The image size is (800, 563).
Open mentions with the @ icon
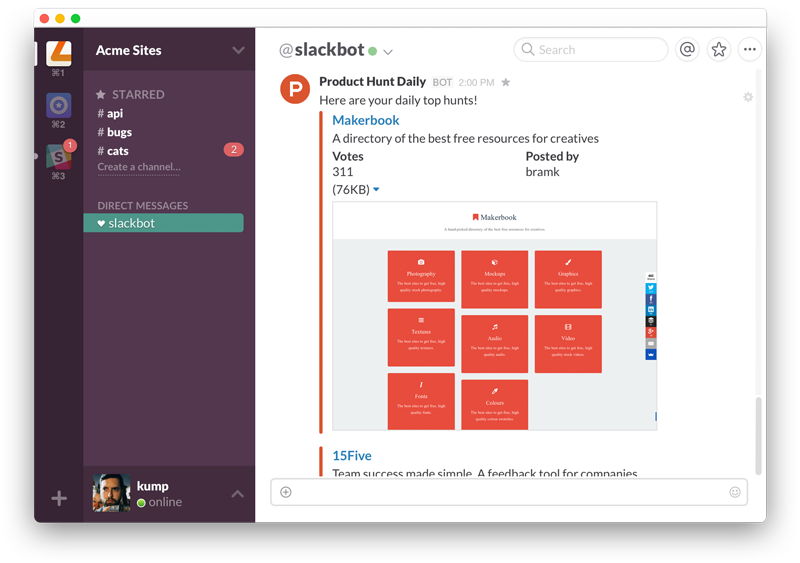687,50
